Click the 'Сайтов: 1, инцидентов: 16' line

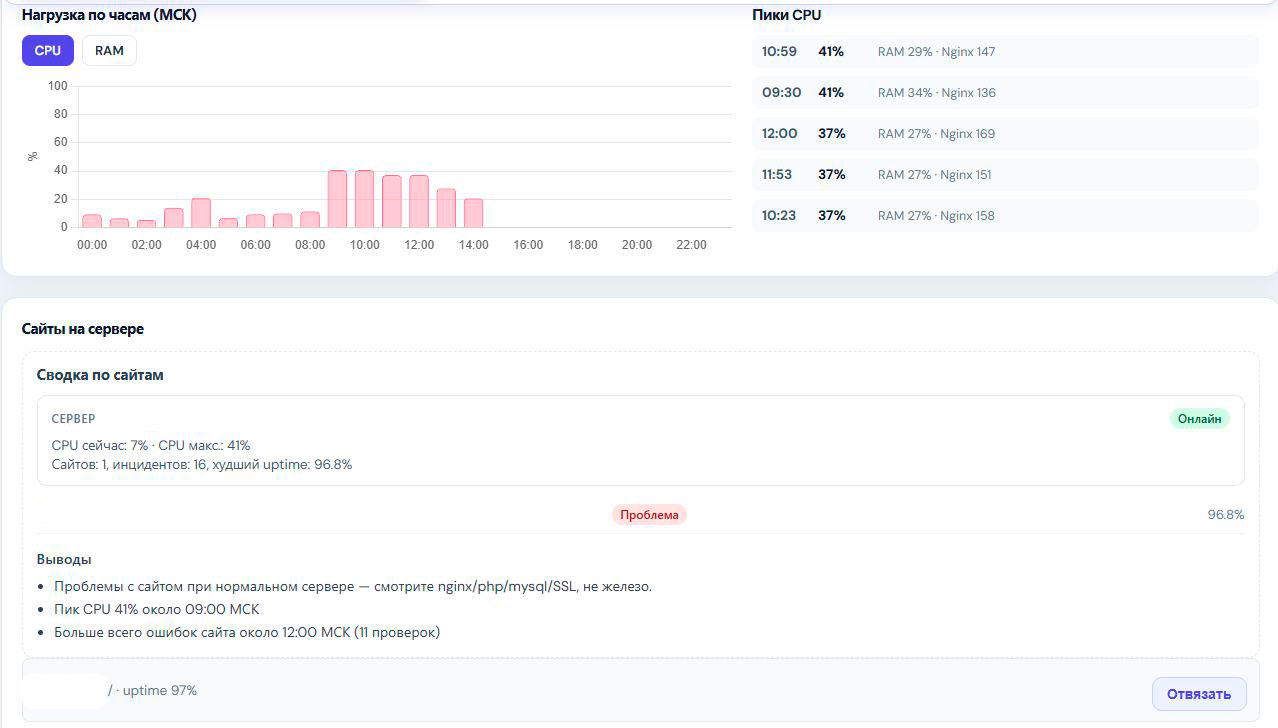(202, 465)
